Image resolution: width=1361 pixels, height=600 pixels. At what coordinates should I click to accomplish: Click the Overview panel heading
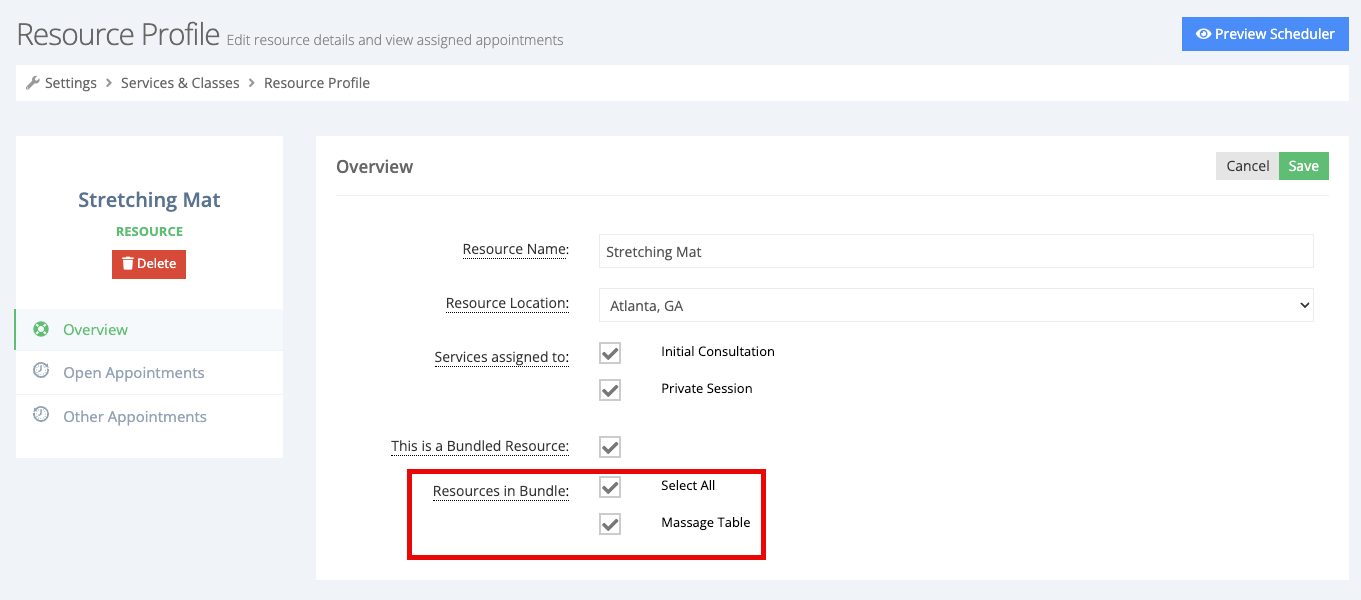coord(374,167)
